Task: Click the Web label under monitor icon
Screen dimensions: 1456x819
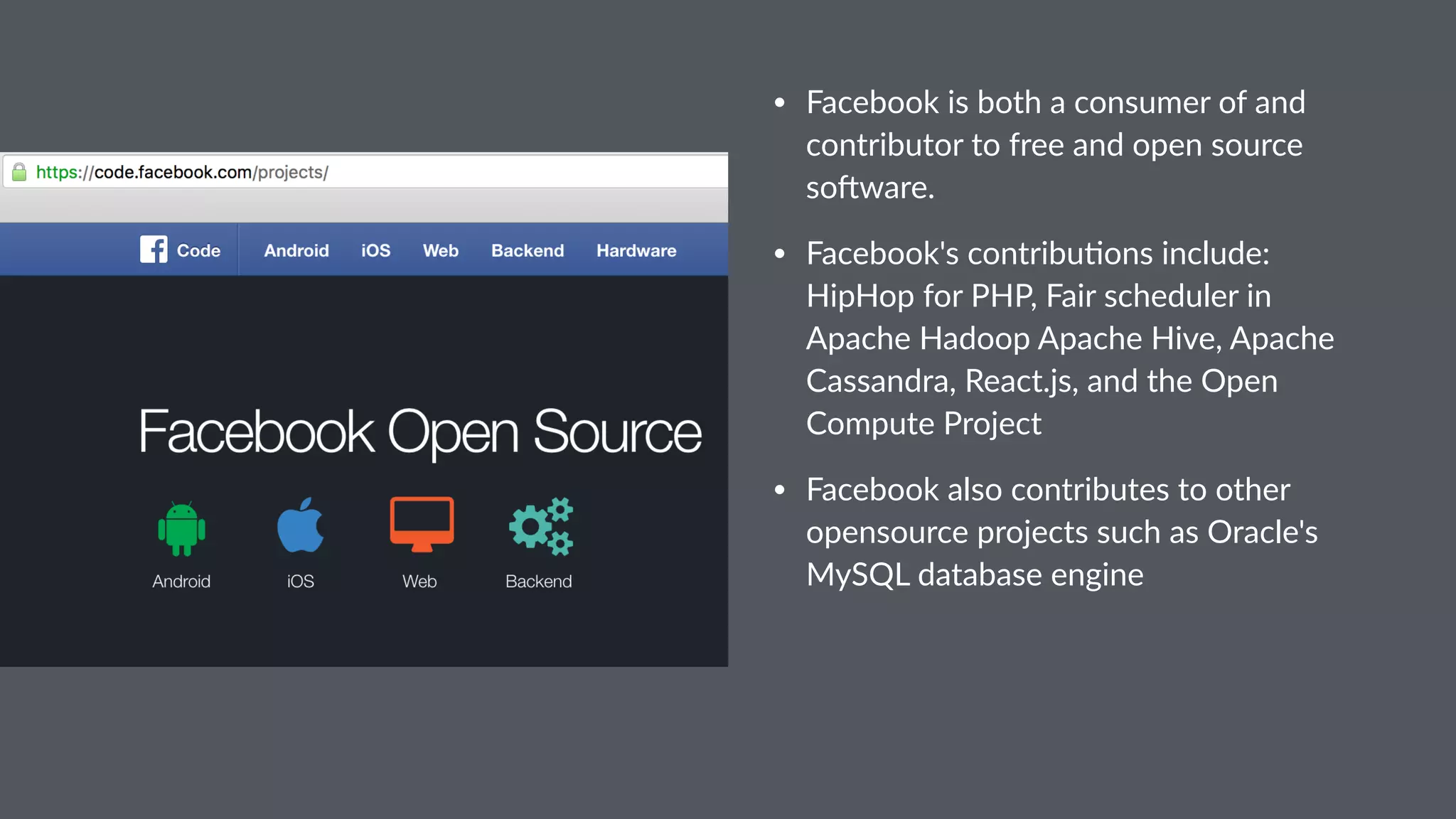Action: point(419,582)
